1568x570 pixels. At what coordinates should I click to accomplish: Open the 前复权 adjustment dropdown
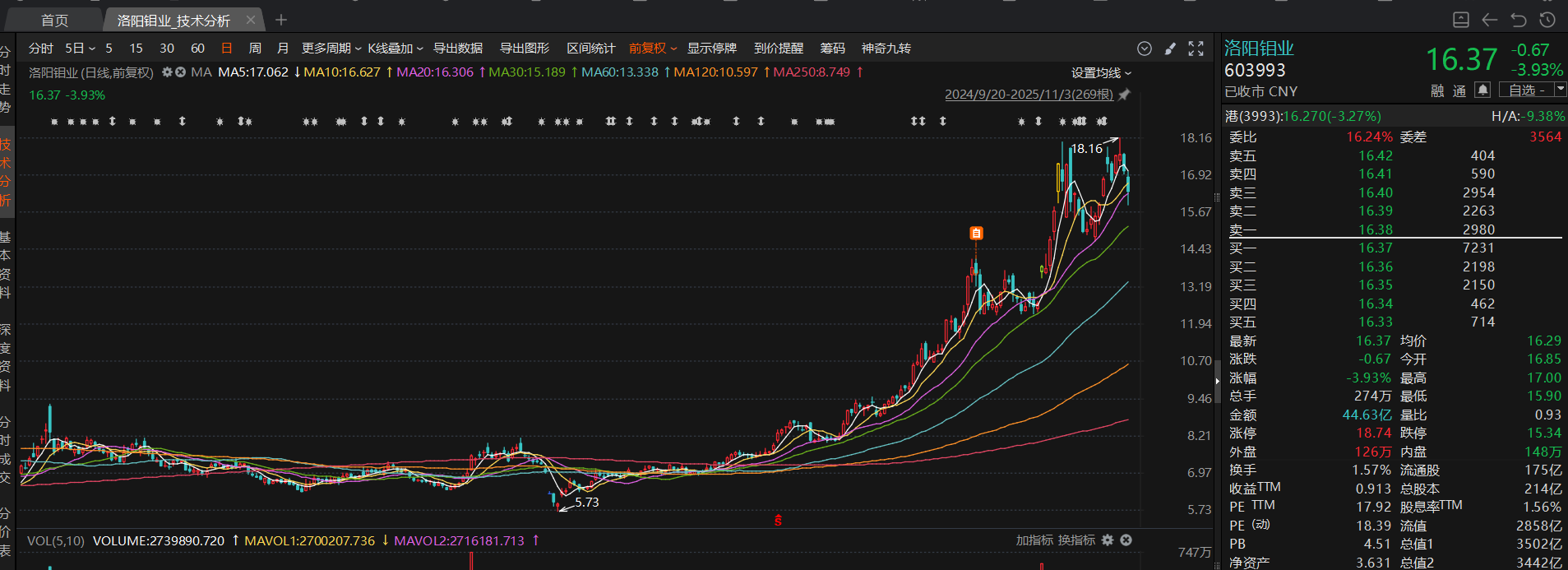pos(652,49)
